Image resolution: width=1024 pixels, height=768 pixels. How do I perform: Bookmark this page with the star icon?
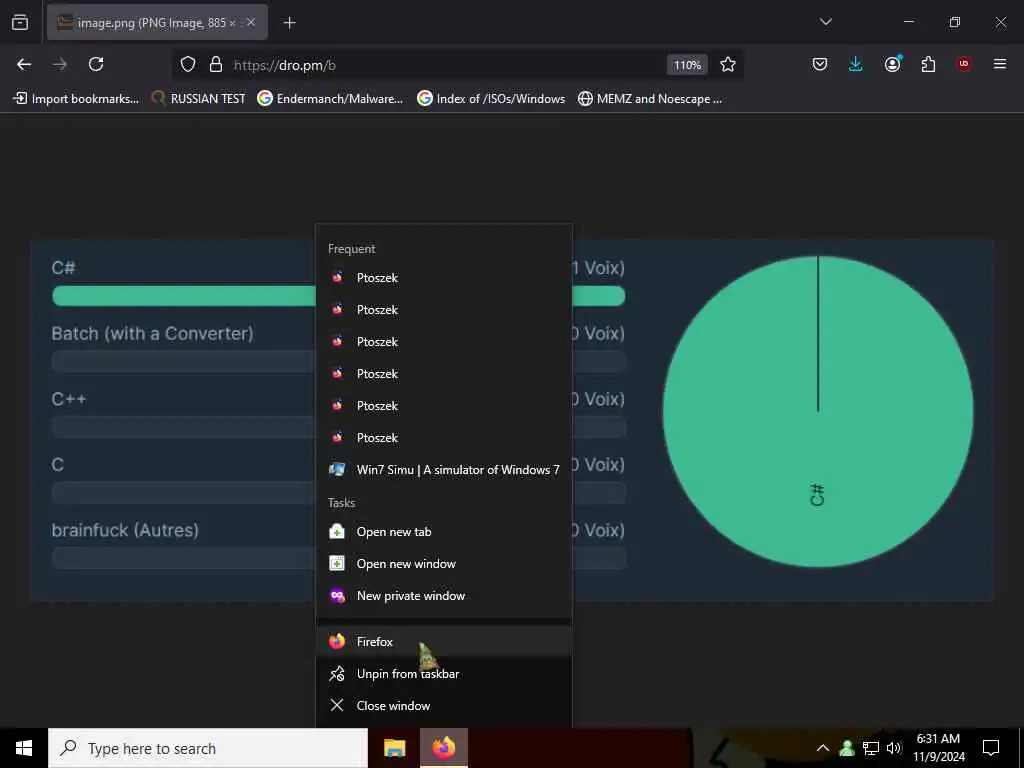pos(728,64)
